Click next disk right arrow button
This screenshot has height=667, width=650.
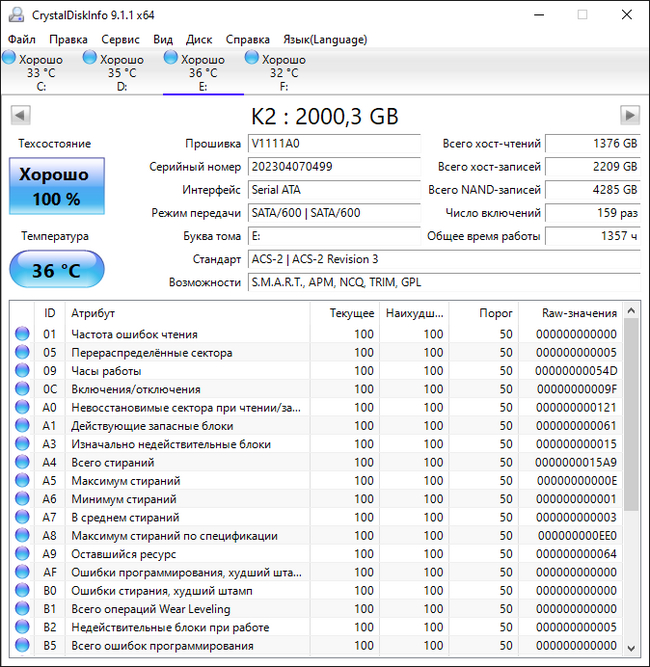click(x=629, y=115)
